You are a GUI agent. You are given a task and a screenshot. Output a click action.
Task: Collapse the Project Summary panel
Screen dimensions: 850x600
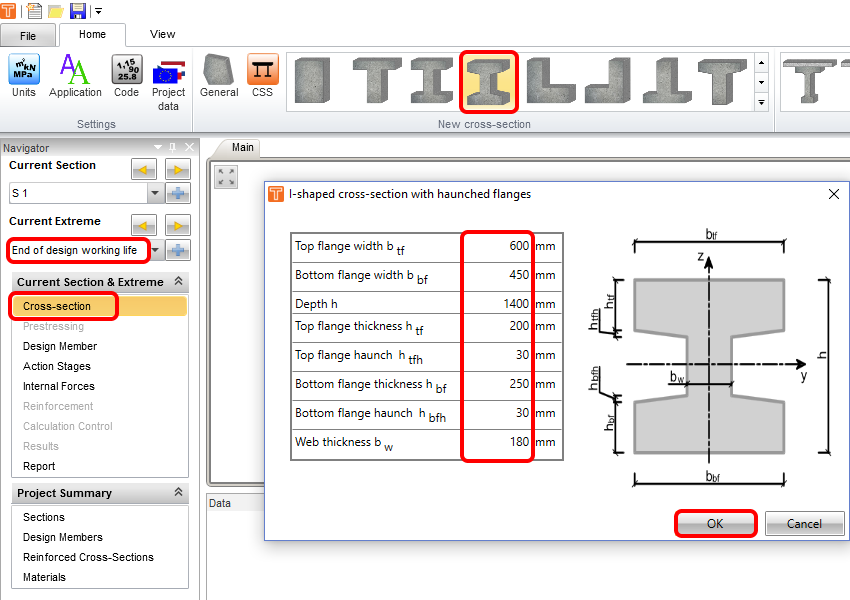point(179,493)
